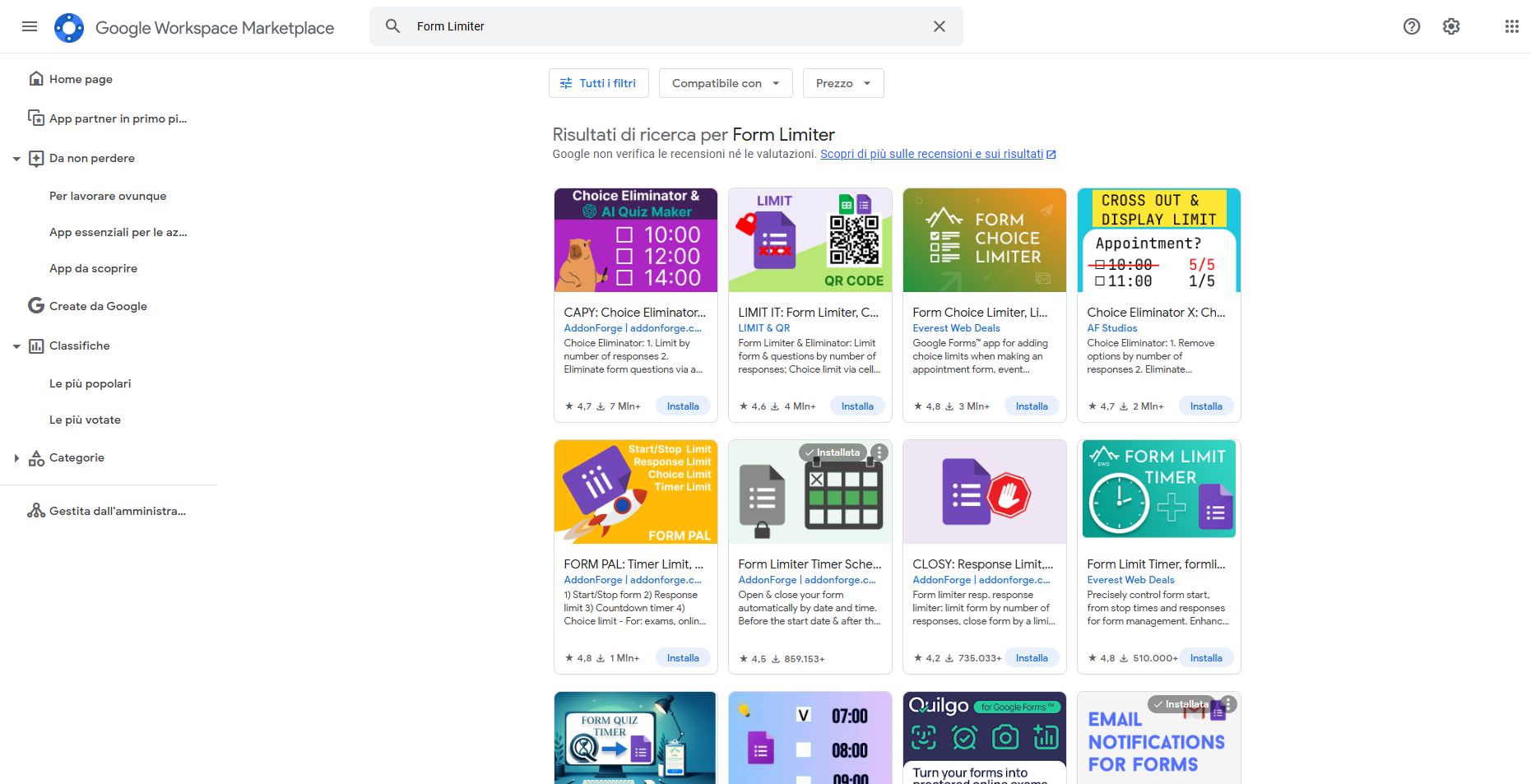Click inside the search input field
The height and width of the screenshot is (784, 1531).
576,26
